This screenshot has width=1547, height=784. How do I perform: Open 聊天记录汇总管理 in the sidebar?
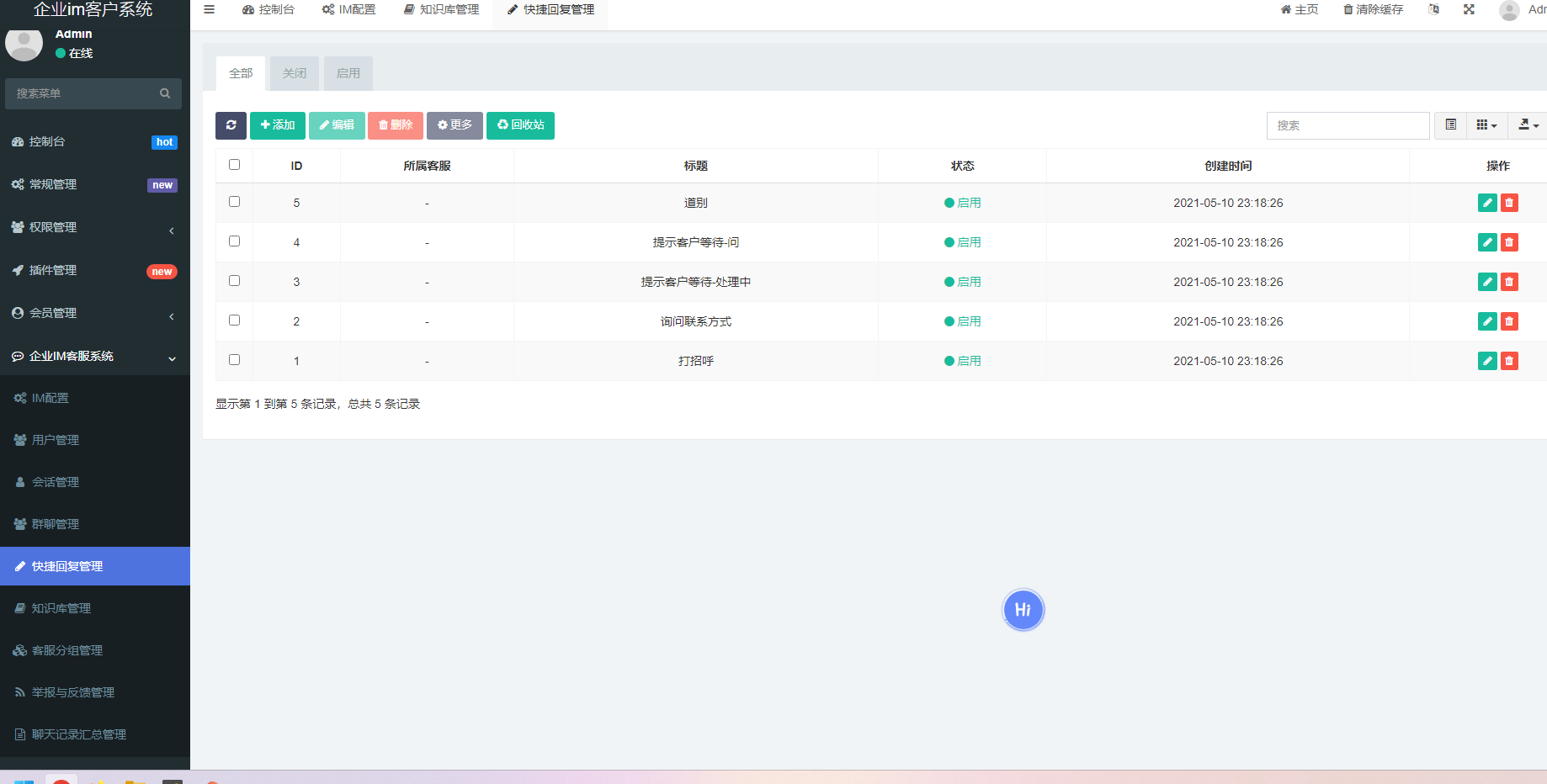click(95, 734)
